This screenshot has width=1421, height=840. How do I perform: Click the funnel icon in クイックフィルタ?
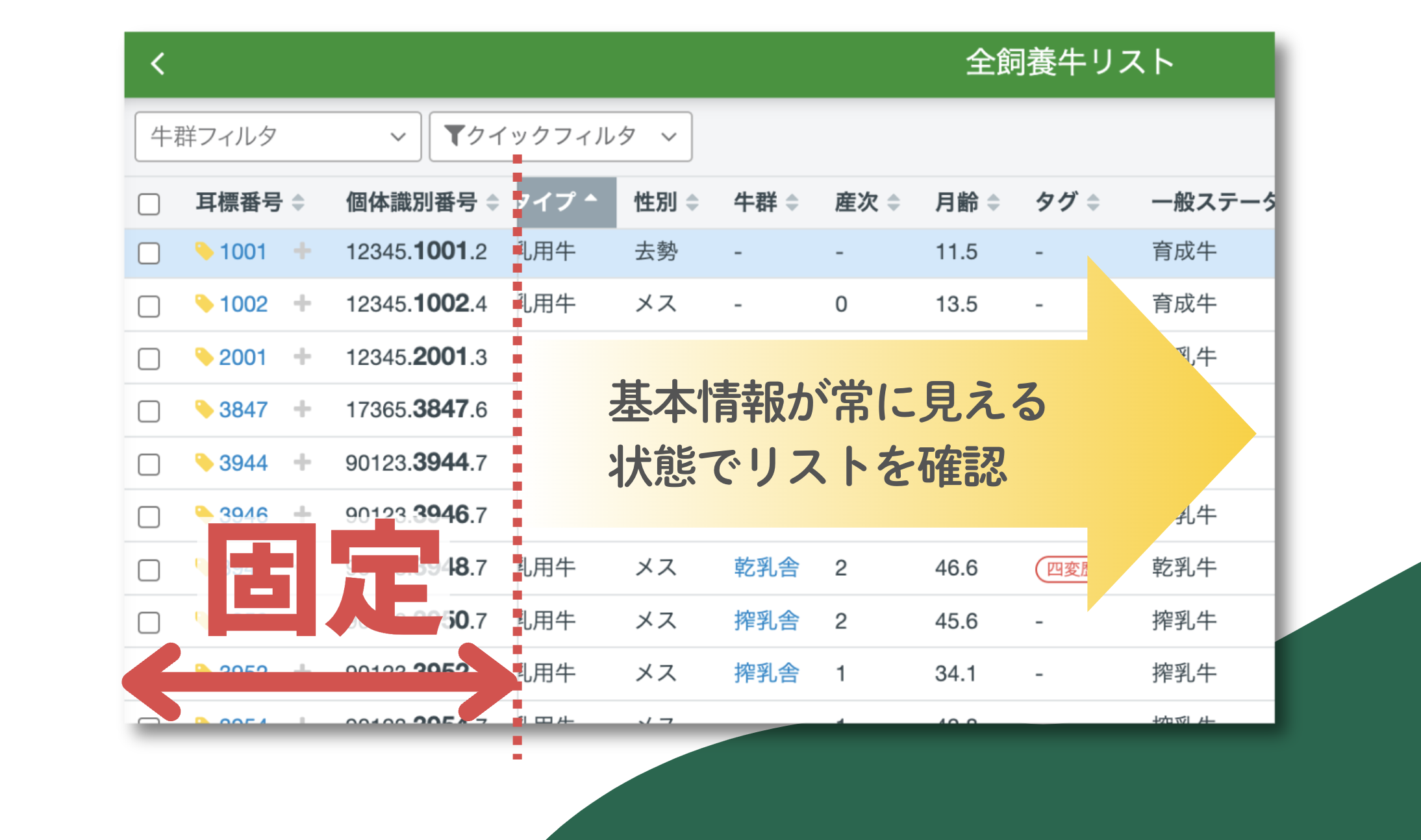(x=455, y=136)
